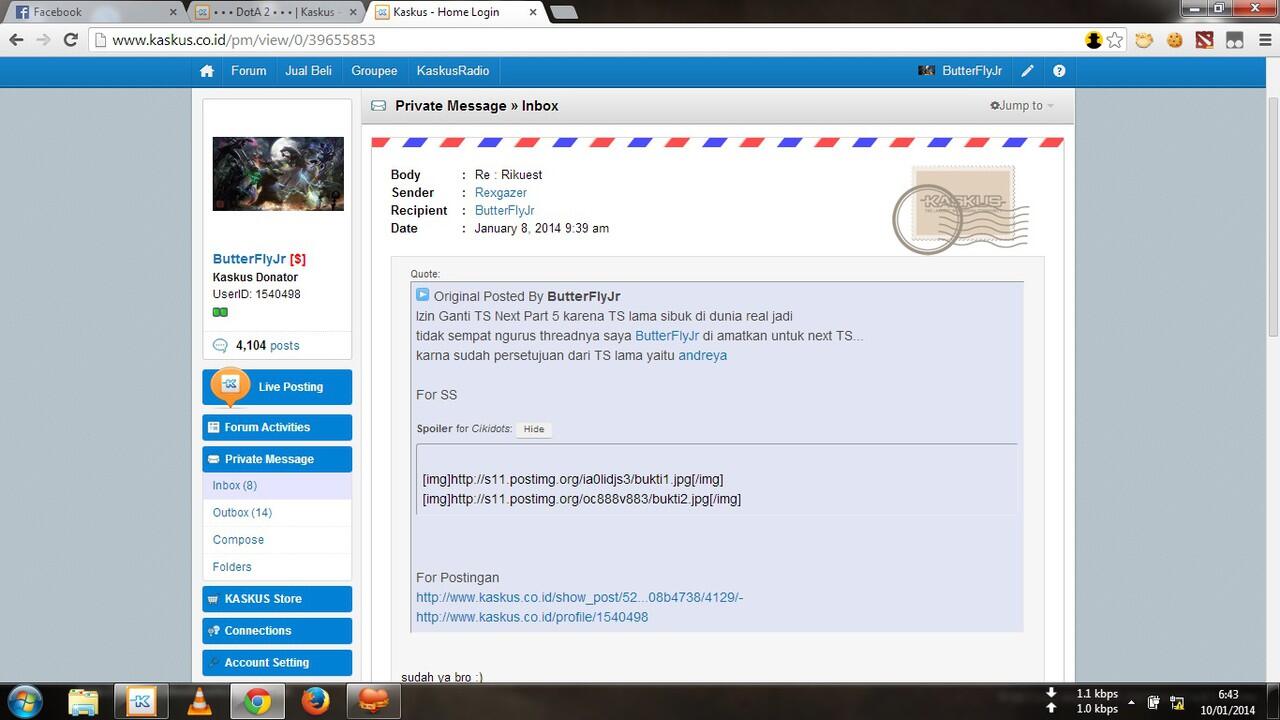Open Forum Activities in the sidebar
The width and height of the screenshot is (1280, 720).
pyautogui.click(x=277, y=427)
